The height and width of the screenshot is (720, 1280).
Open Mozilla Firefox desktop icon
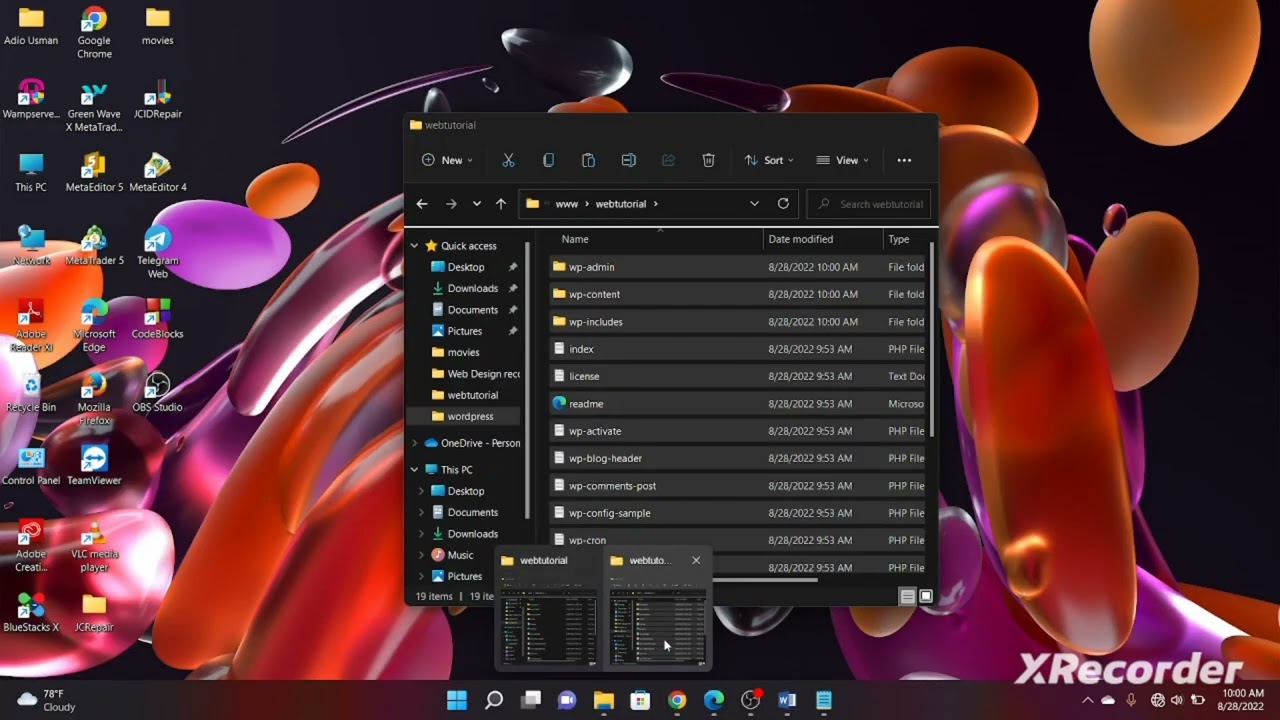94,399
